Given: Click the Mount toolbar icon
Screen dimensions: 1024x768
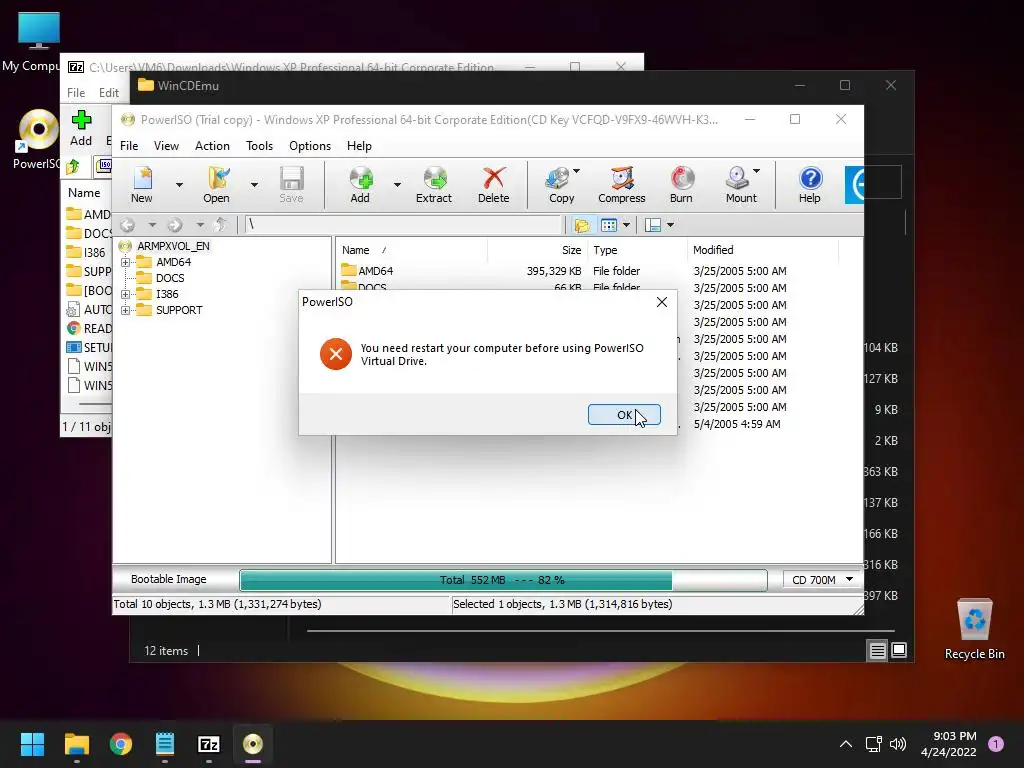Looking at the screenshot, I should click(x=741, y=185).
